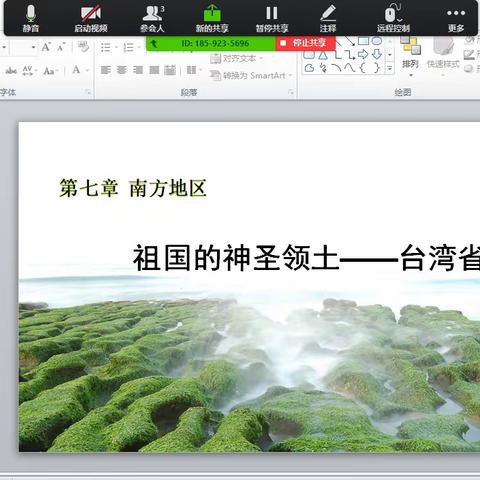The width and height of the screenshot is (480, 480).
Task: Select the elbow arrow connector shape
Action: click(349, 55)
